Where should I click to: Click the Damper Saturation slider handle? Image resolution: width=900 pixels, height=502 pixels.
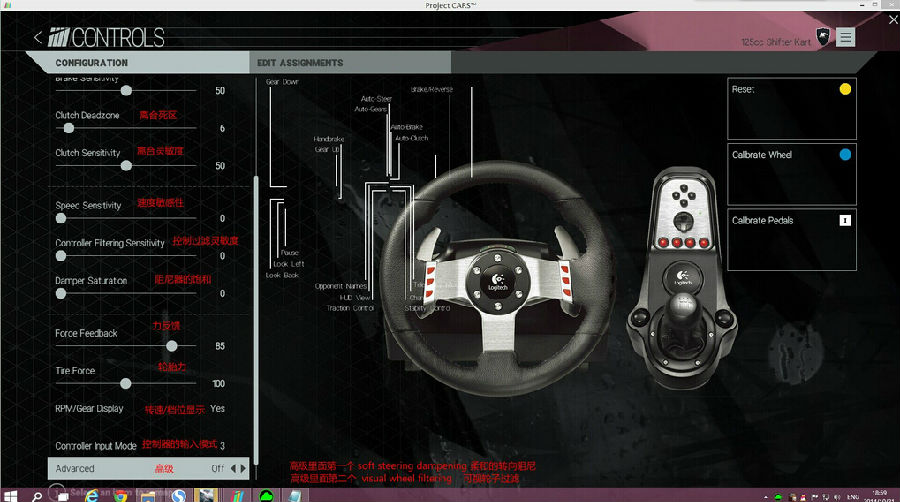point(61,294)
